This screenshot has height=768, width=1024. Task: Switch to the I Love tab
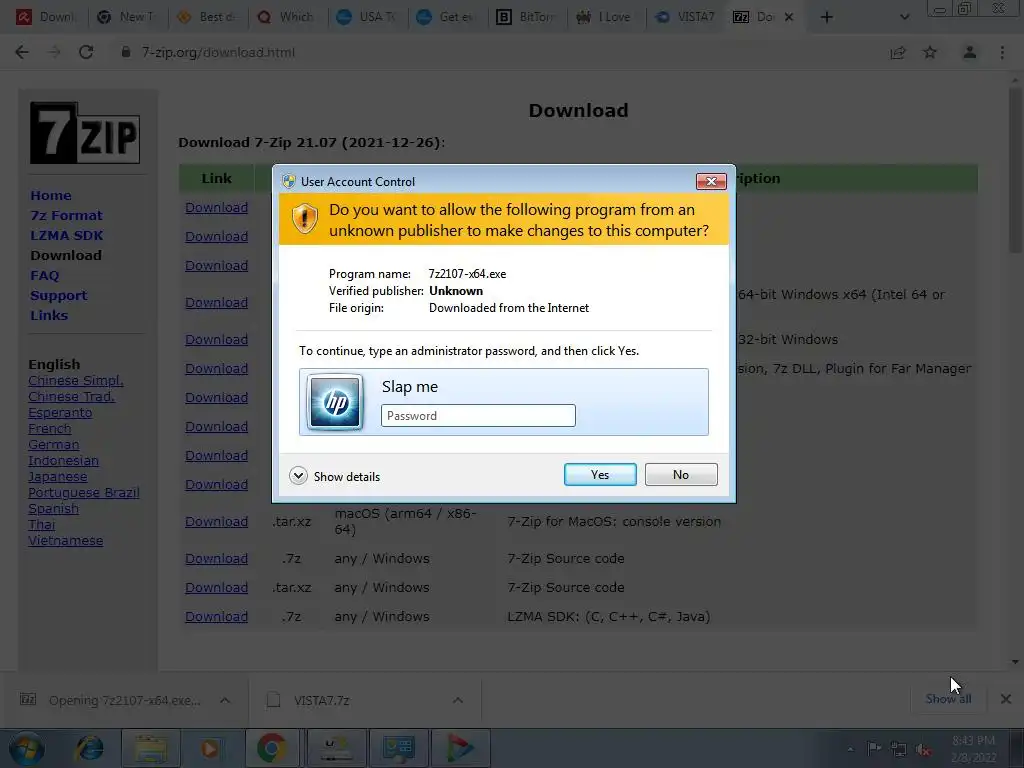606,17
